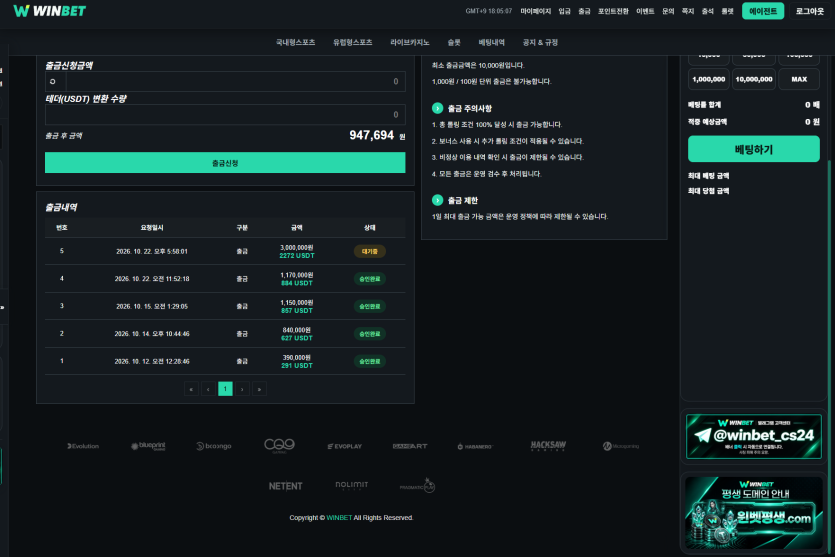Click the NETENT provider logo
835x557 pixels.
point(285,486)
